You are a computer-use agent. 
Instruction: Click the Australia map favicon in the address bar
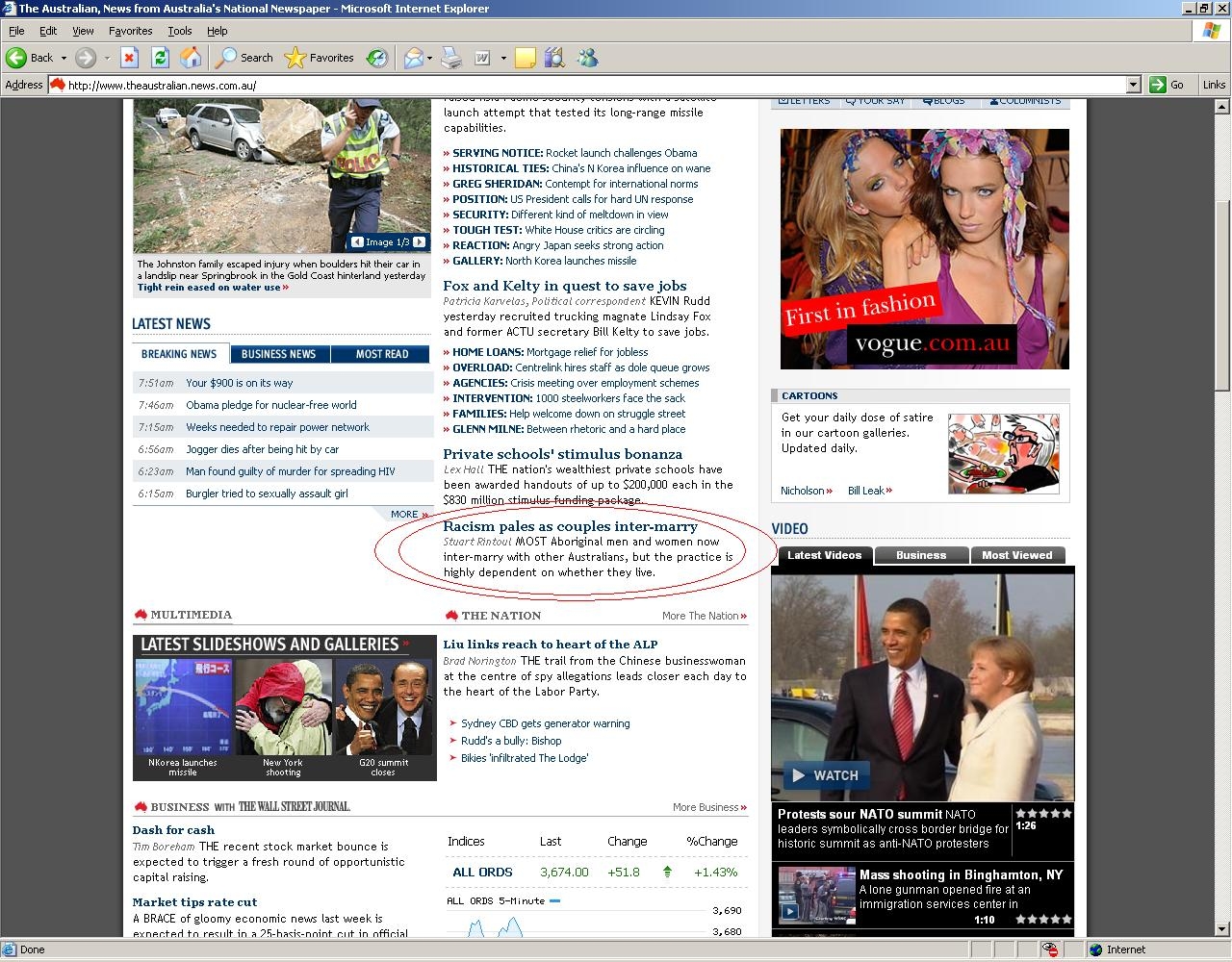(x=57, y=85)
